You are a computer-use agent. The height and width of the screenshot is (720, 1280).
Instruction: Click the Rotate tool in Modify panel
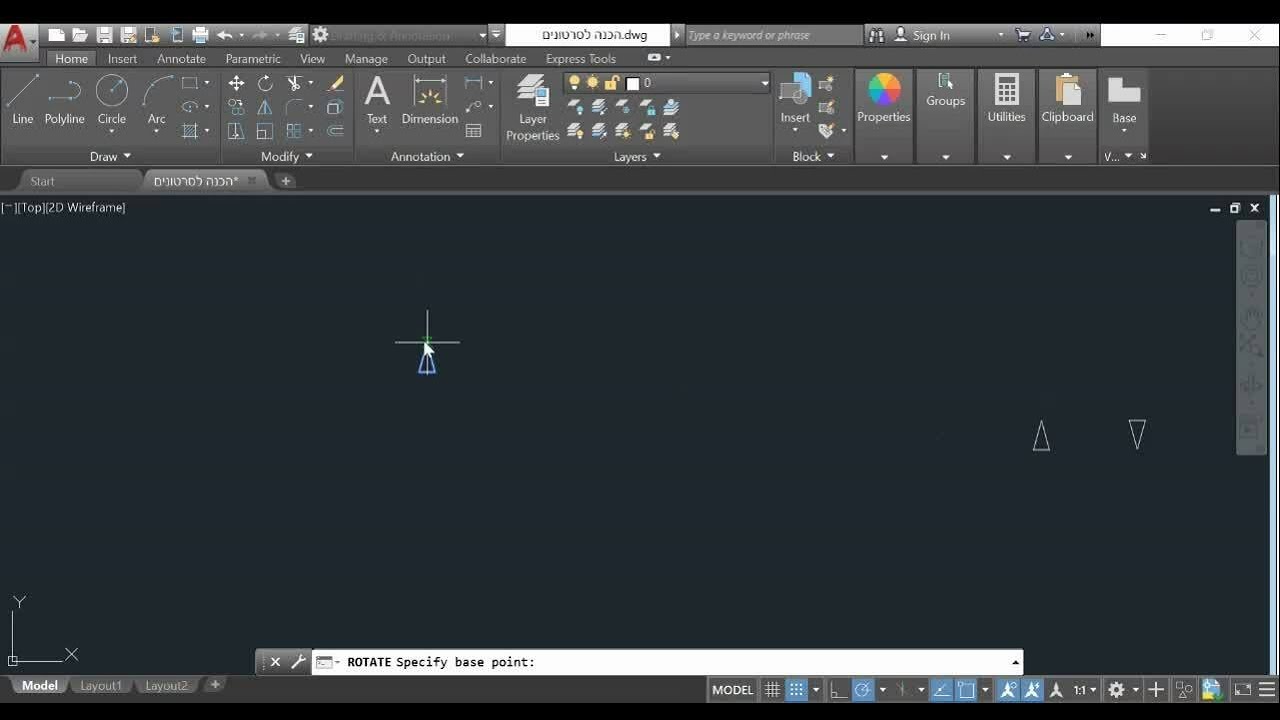(x=265, y=83)
